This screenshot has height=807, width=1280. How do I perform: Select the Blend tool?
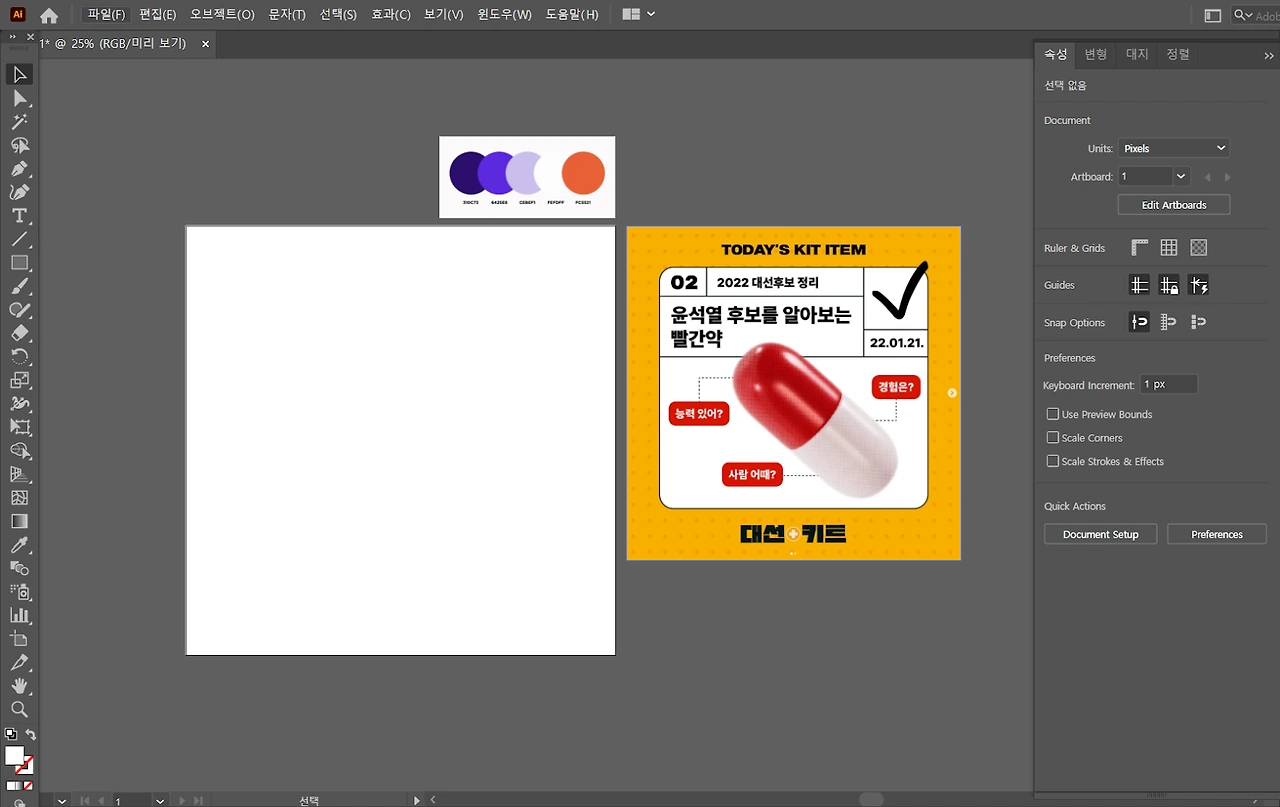19,568
